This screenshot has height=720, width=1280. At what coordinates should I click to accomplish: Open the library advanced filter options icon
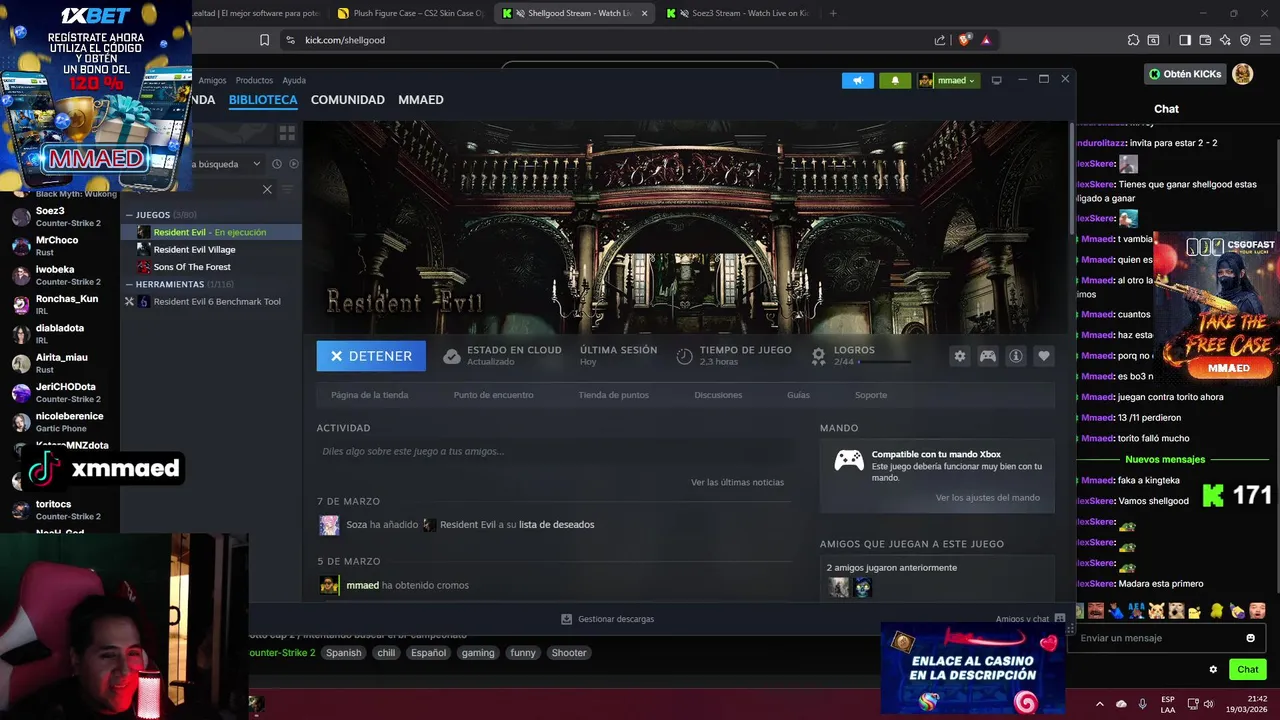pos(288,189)
